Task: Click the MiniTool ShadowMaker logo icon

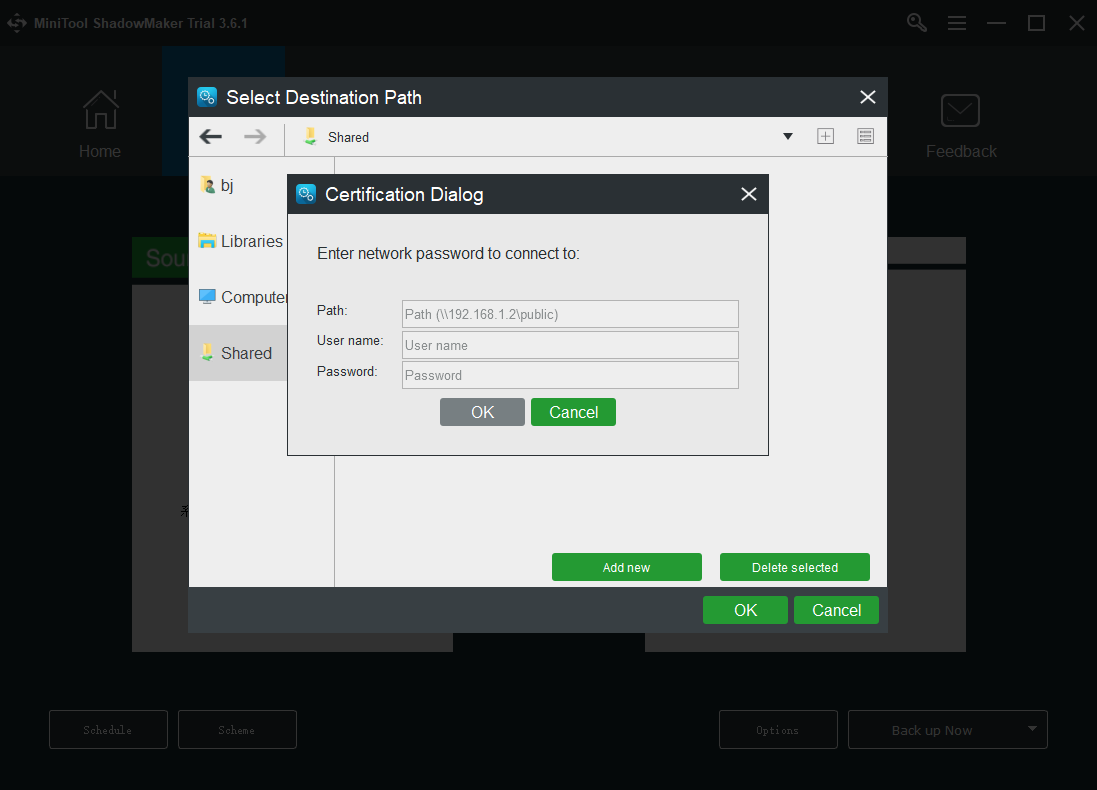Action: (x=17, y=23)
